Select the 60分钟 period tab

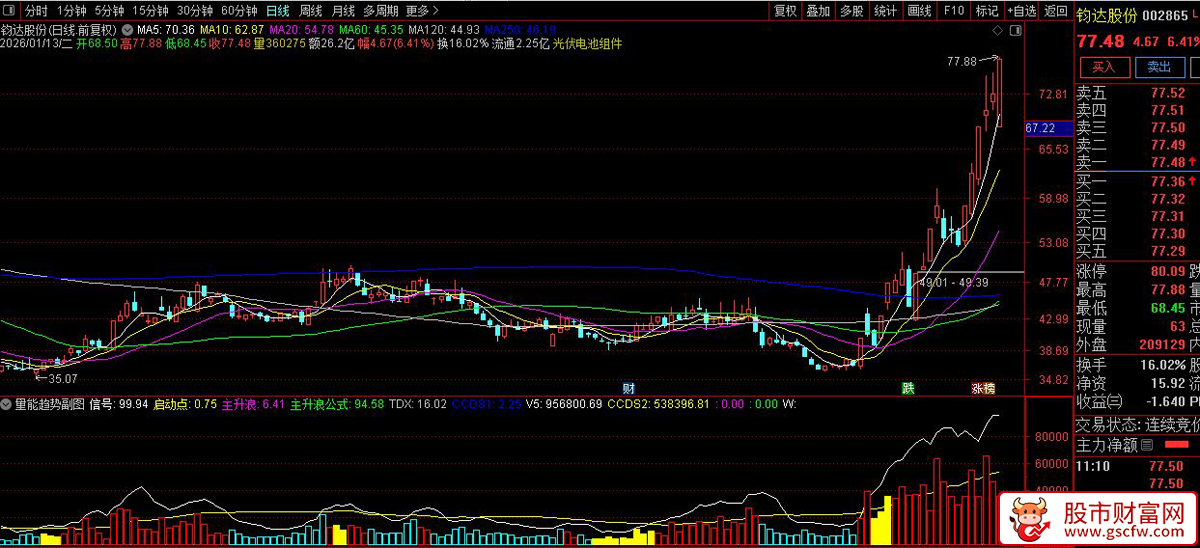pos(240,11)
